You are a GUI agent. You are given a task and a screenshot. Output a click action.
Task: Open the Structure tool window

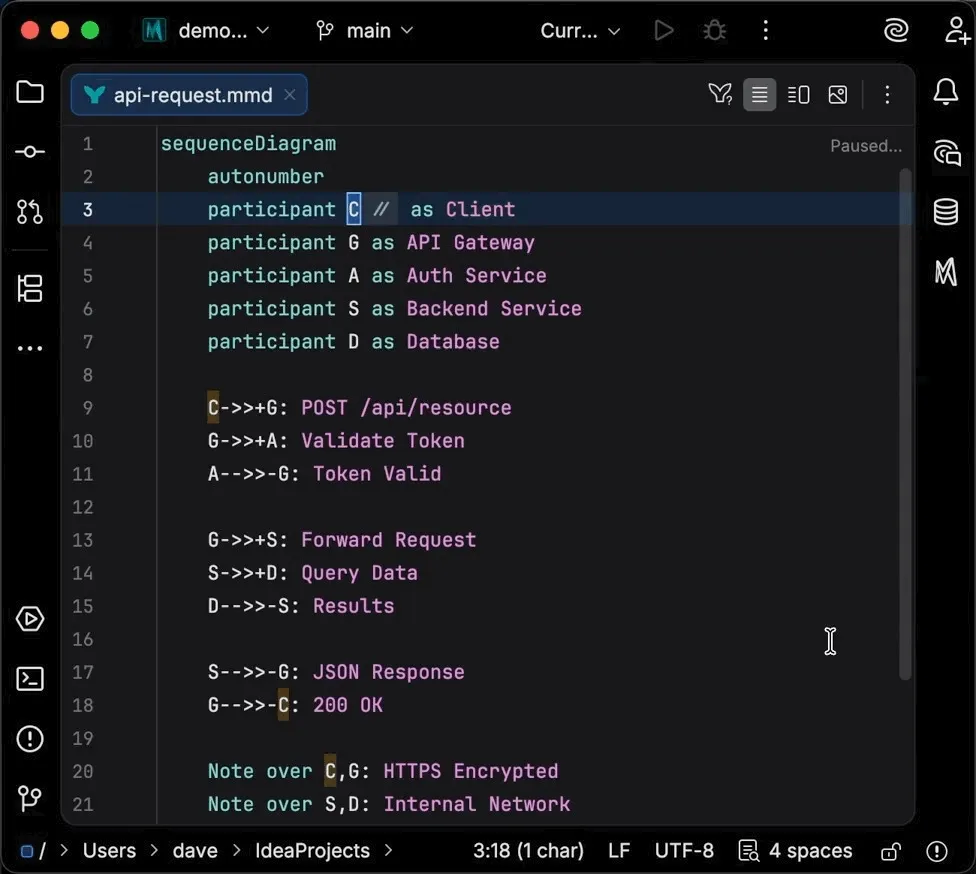(x=30, y=288)
